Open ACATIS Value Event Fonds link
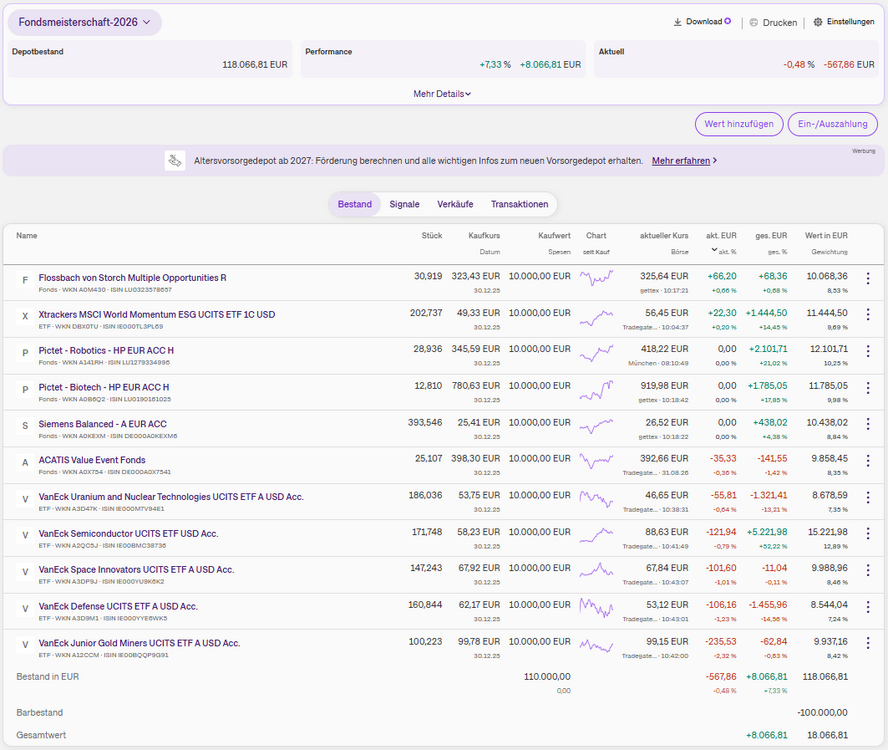The width and height of the screenshot is (888, 750). coord(92,460)
